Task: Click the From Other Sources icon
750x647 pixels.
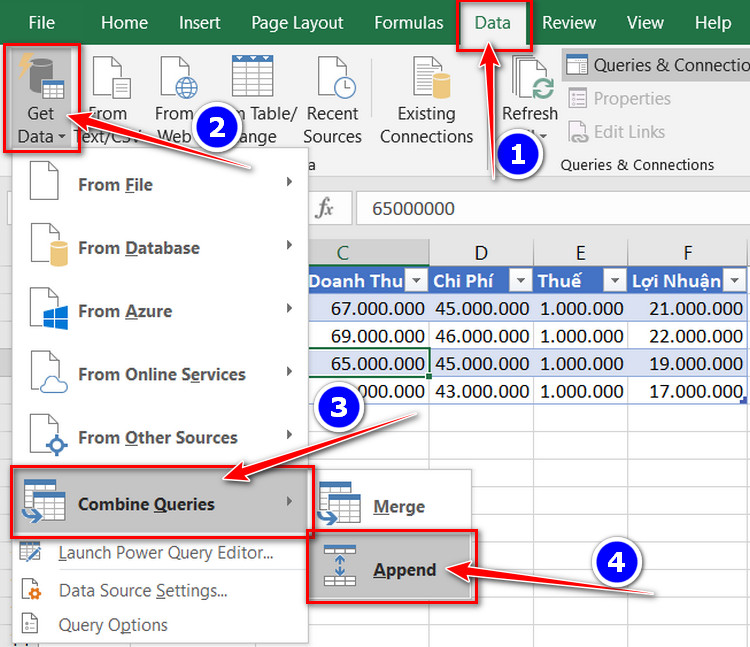Action: coord(48,434)
